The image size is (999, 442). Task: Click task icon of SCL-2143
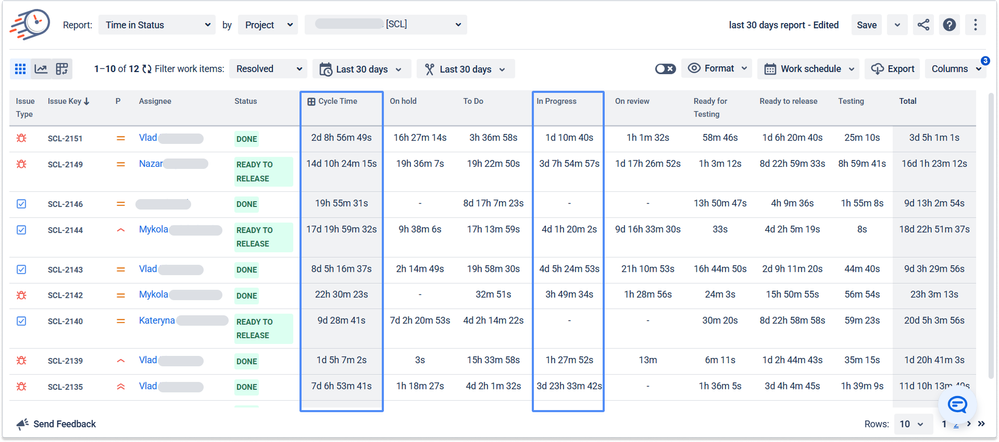point(21,269)
